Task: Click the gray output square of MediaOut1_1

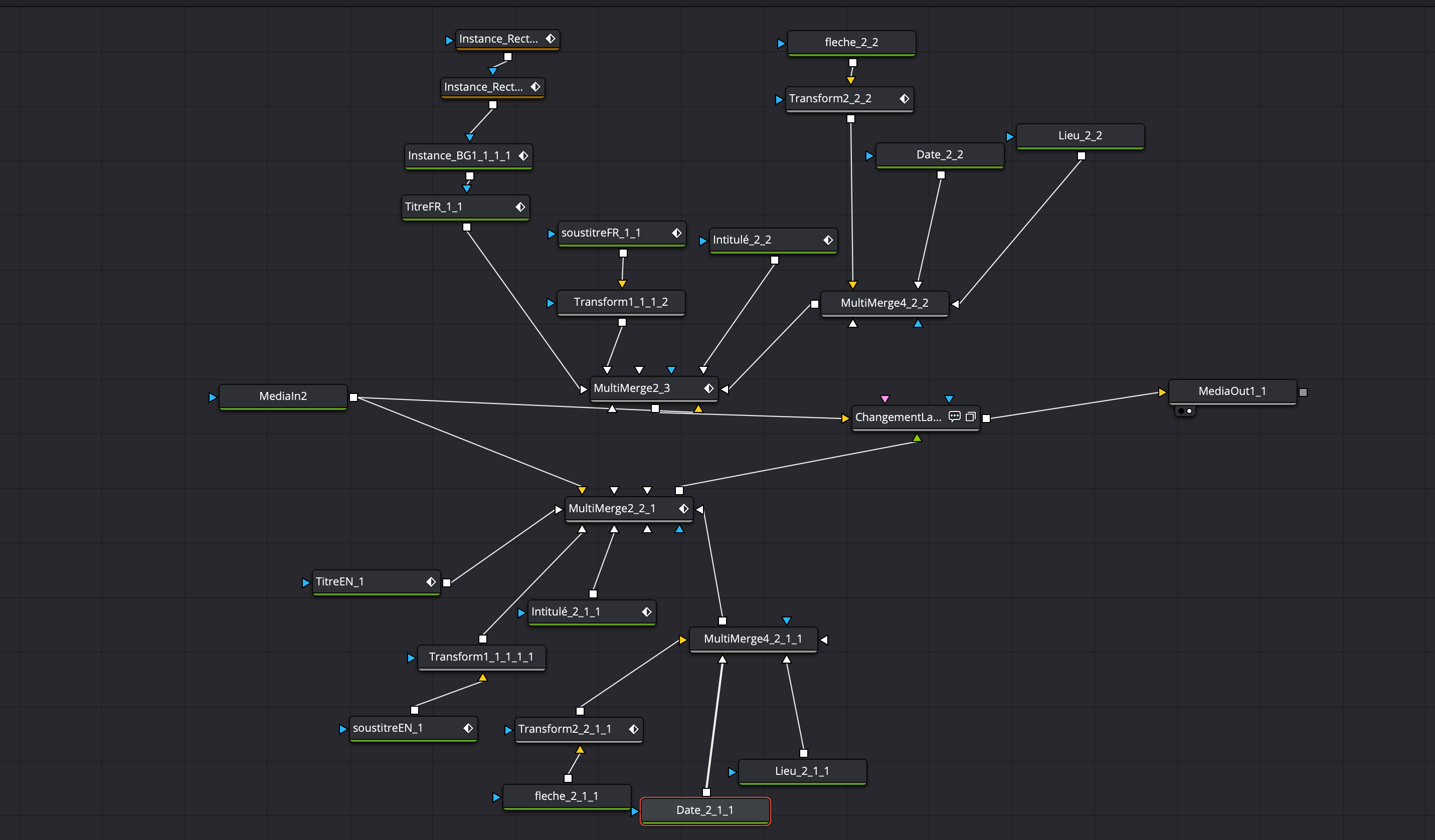Action: (1303, 392)
